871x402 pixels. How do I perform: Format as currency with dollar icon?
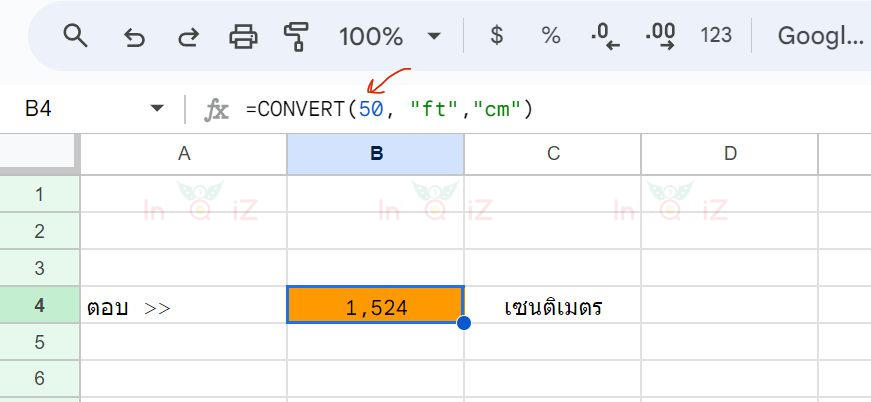tap(497, 36)
